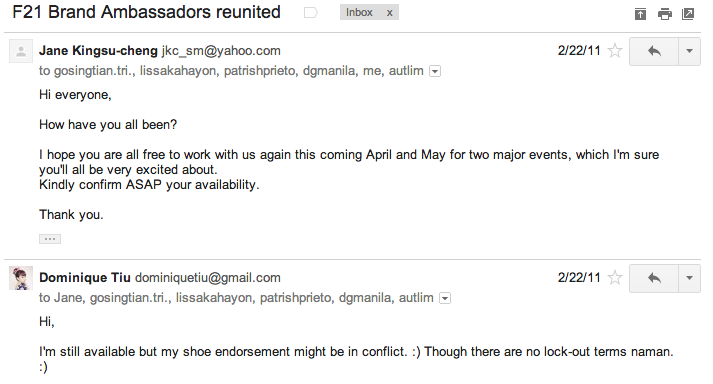Screen dimensions: 713x384
Task: Reply to Dominique Tiu's message
Action: point(654,278)
